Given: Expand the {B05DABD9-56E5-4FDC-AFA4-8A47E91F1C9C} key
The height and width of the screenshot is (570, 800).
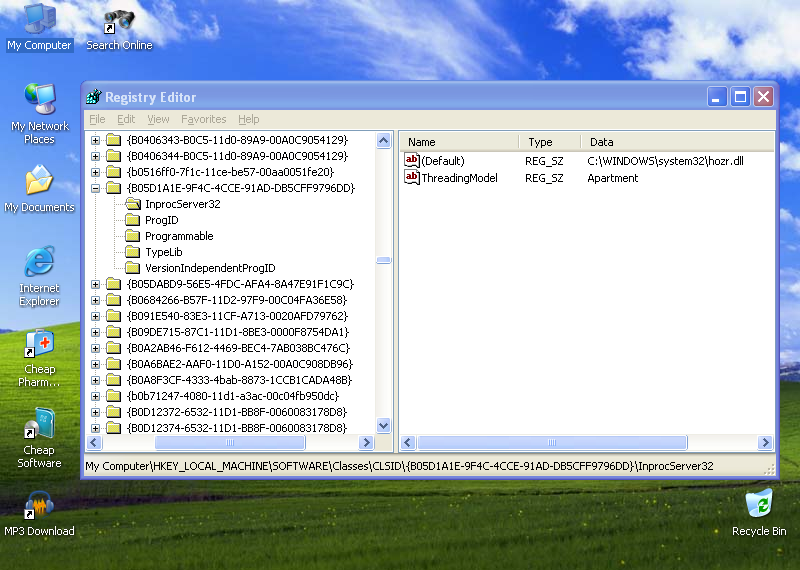Looking at the screenshot, I should [x=95, y=284].
